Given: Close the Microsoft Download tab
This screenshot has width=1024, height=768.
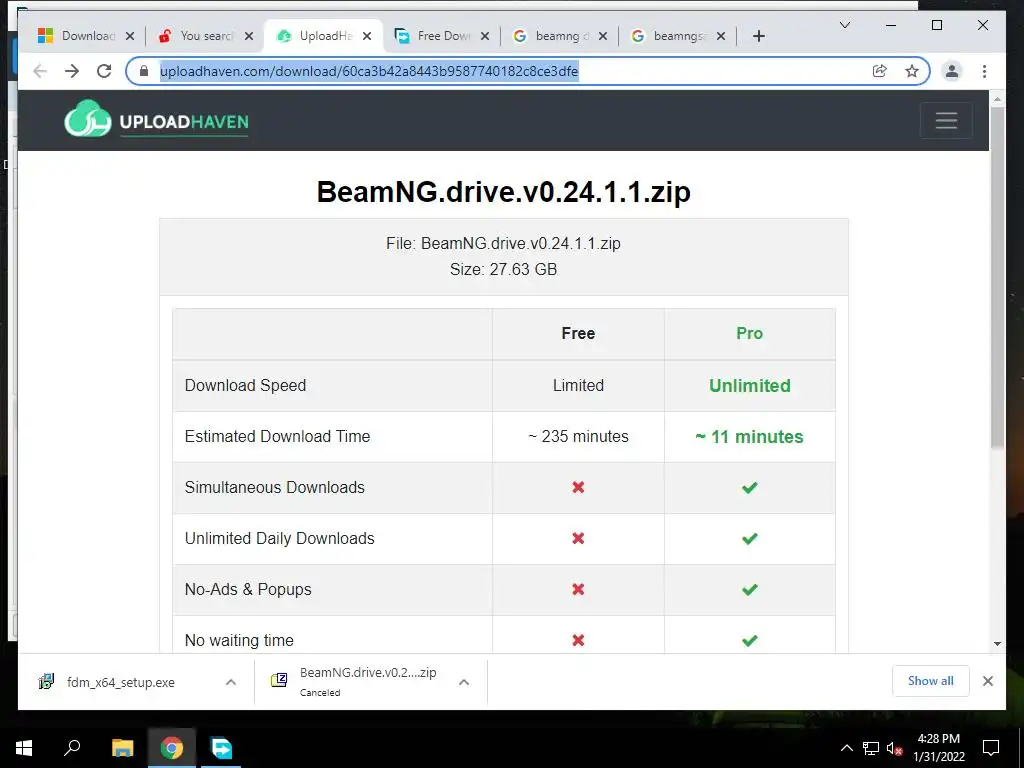Looking at the screenshot, I should click(130, 36).
